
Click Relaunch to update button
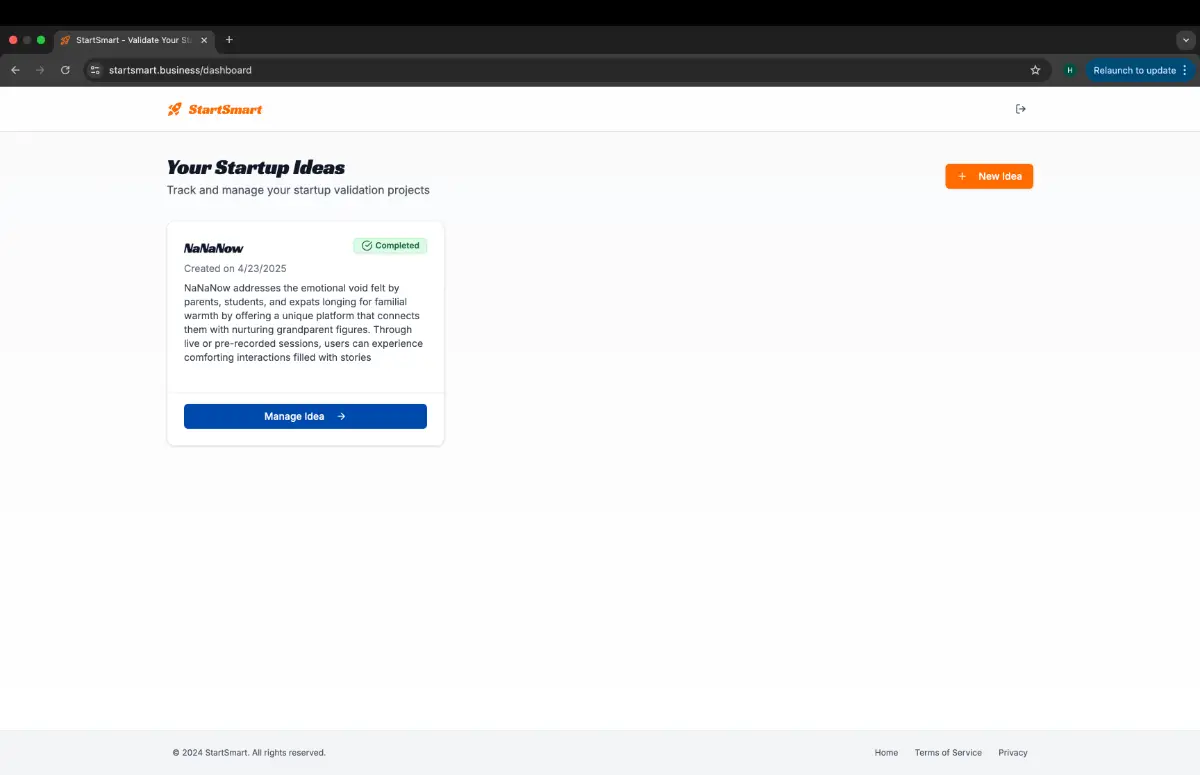tap(1134, 70)
